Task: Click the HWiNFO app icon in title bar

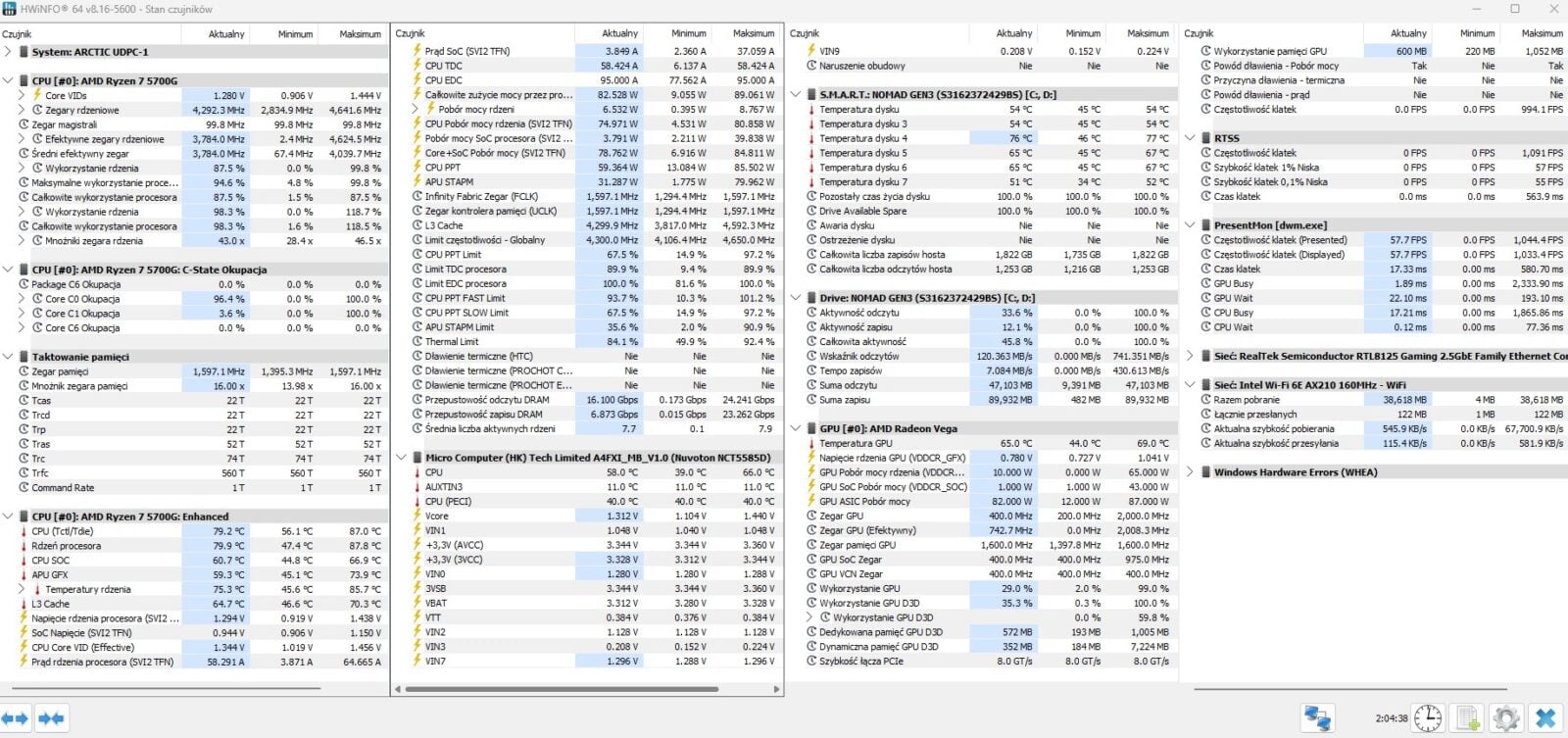Action: coord(10,9)
